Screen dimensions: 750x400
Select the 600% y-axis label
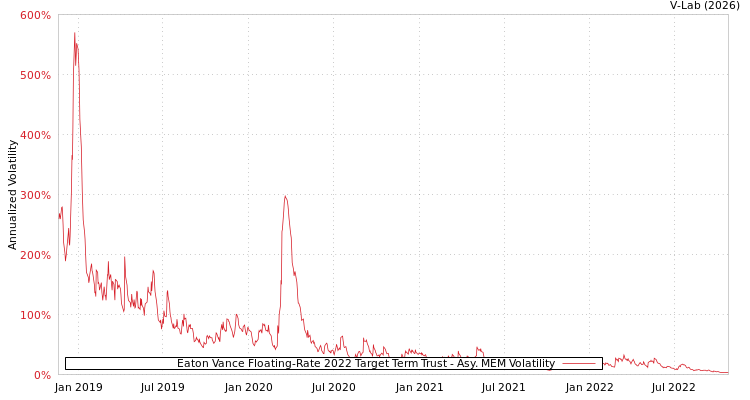click(x=35, y=15)
